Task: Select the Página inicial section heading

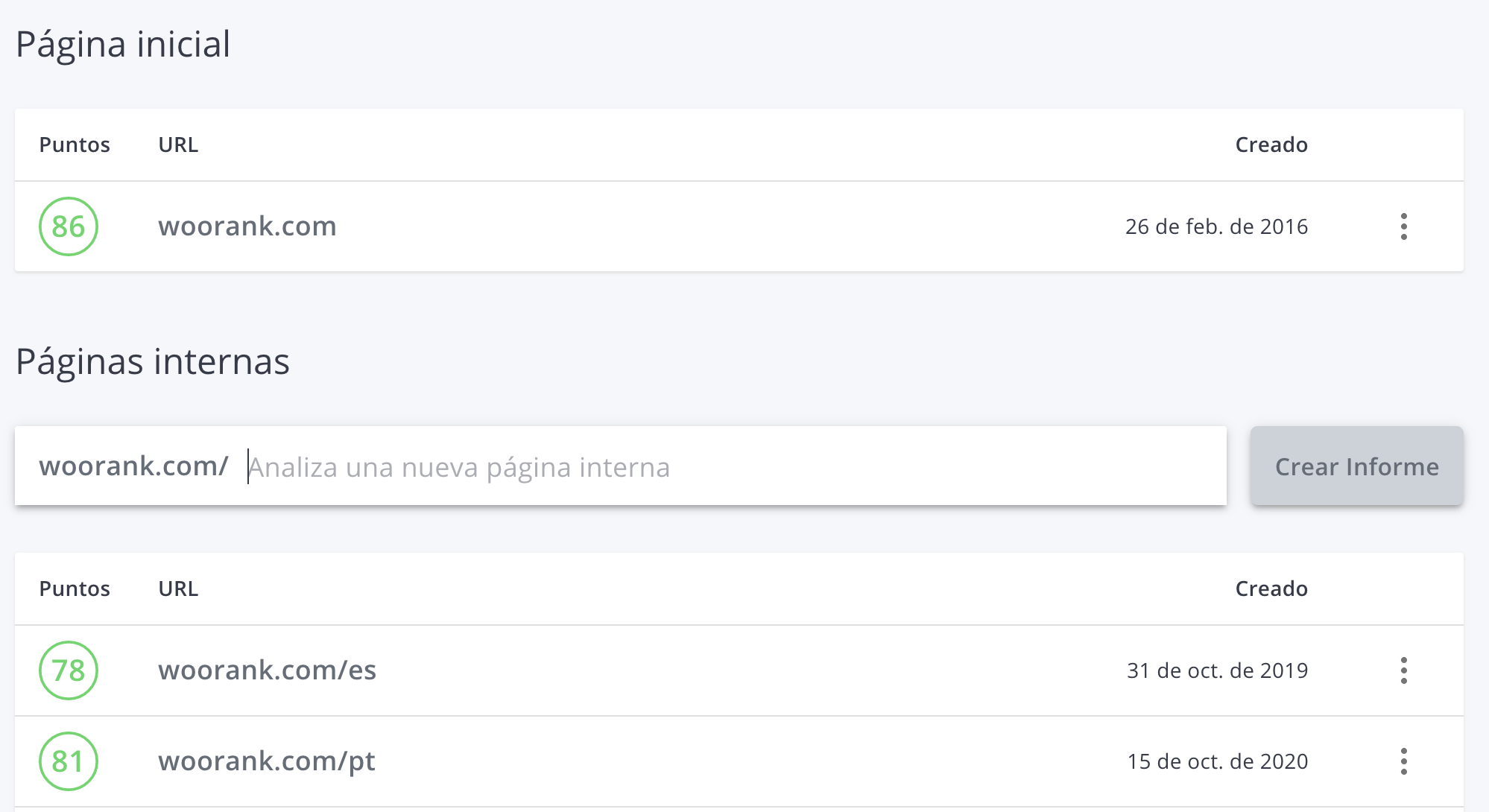Action: [x=124, y=44]
